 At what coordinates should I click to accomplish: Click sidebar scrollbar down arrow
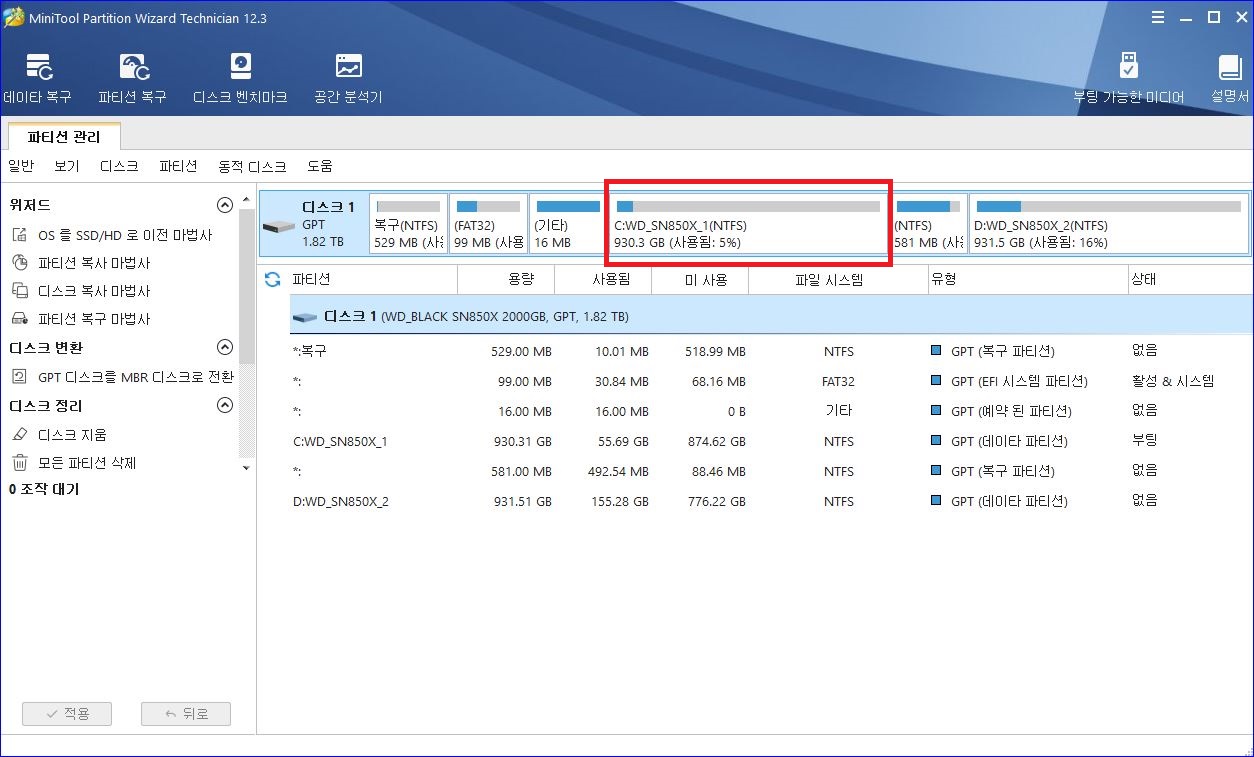[247, 467]
